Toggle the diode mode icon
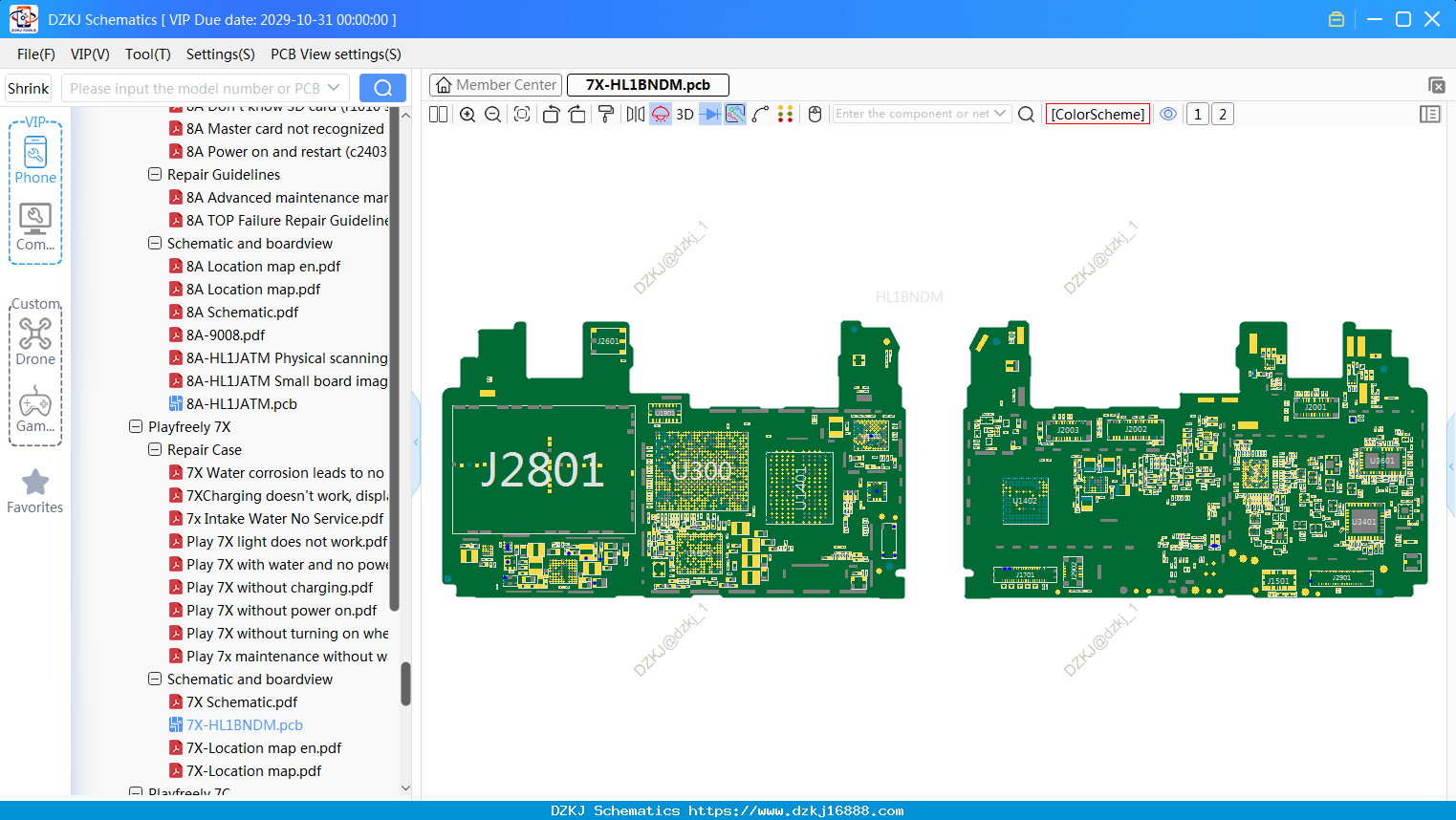The height and width of the screenshot is (820, 1456). (710, 115)
